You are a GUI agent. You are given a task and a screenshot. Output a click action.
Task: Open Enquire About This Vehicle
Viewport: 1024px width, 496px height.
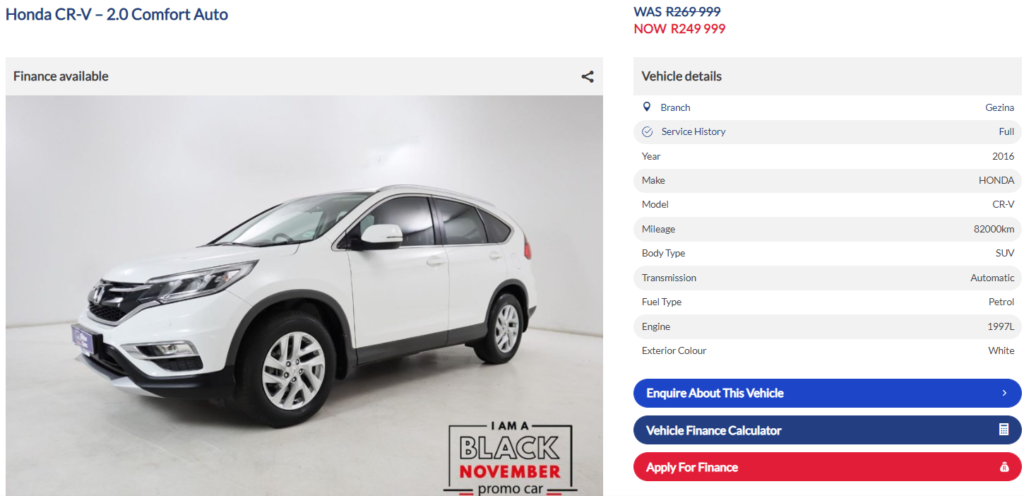coord(827,393)
